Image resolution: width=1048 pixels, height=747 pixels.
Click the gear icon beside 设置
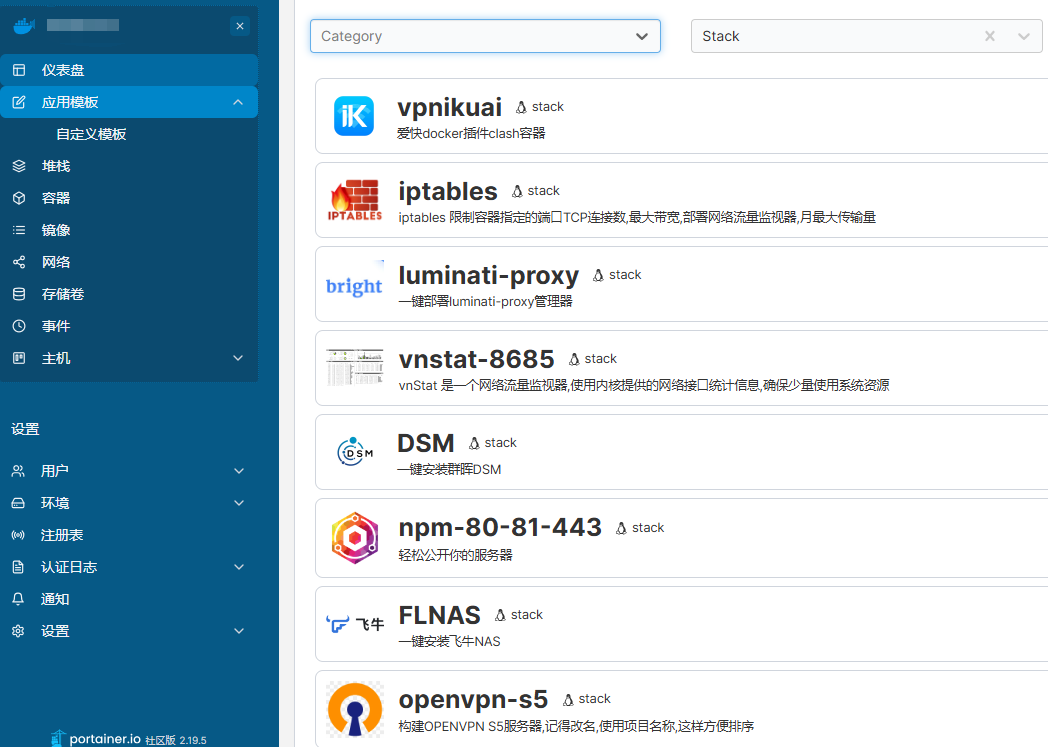[x=18, y=631]
